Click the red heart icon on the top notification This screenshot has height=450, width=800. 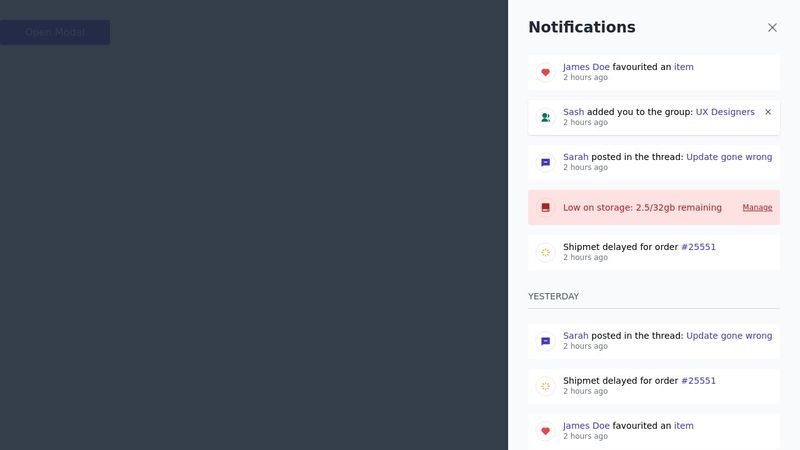pyautogui.click(x=545, y=72)
